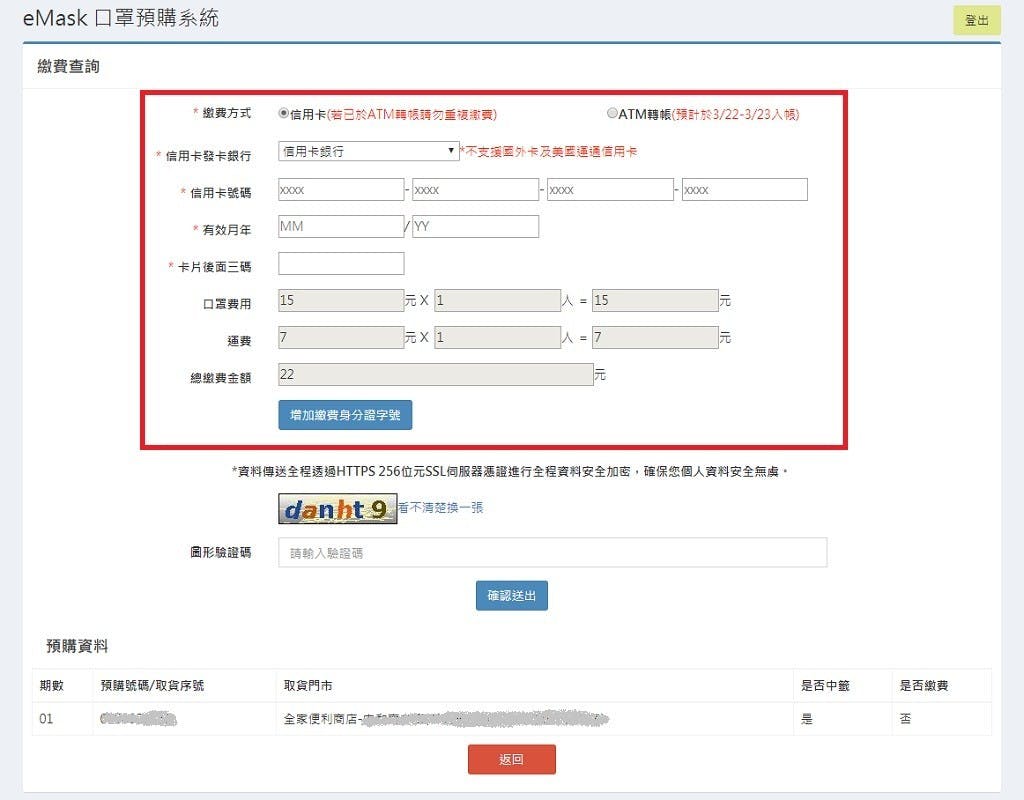
Task: Click the 口罩費用 unit price field
Action: pyautogui.click(x=341, y=301)
